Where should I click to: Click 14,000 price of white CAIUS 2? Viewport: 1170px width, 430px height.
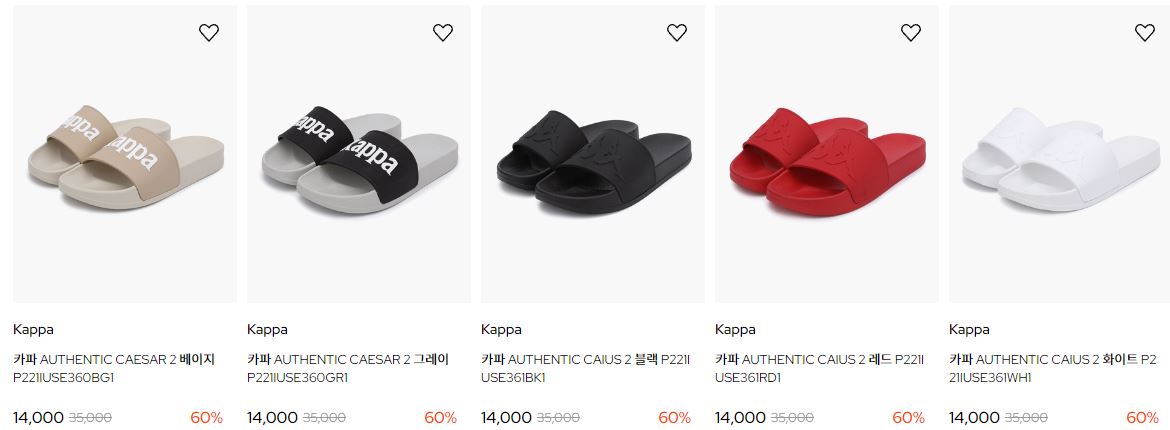coord(975,418)
